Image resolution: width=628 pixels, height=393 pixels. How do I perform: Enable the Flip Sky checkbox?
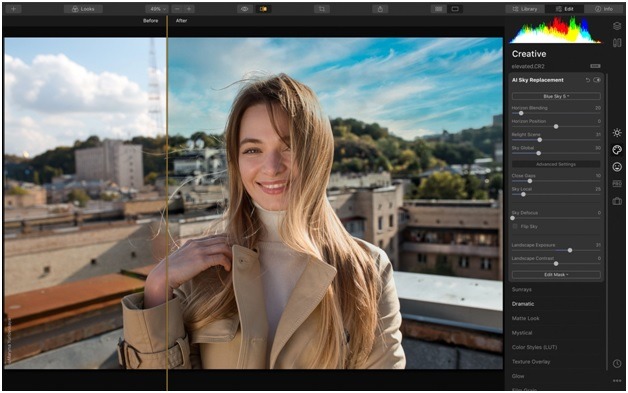(515, 227)
